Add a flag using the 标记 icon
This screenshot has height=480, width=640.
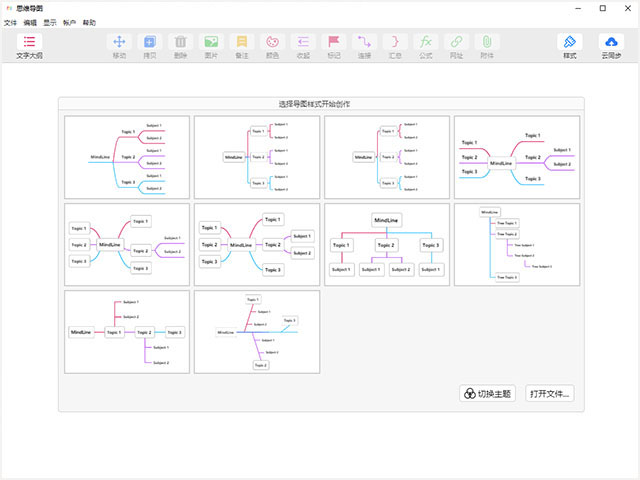click(x=334, y=42)
